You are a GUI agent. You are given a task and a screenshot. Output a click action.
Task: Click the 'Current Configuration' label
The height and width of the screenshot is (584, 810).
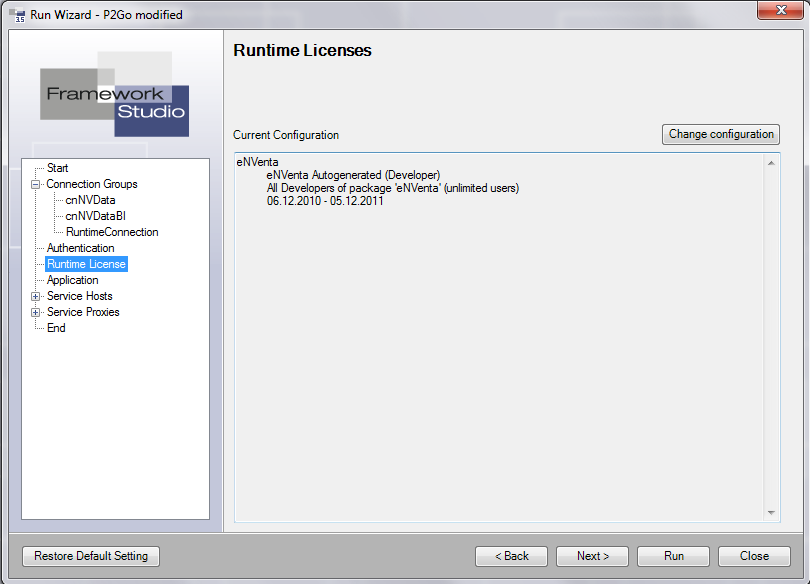286,135
